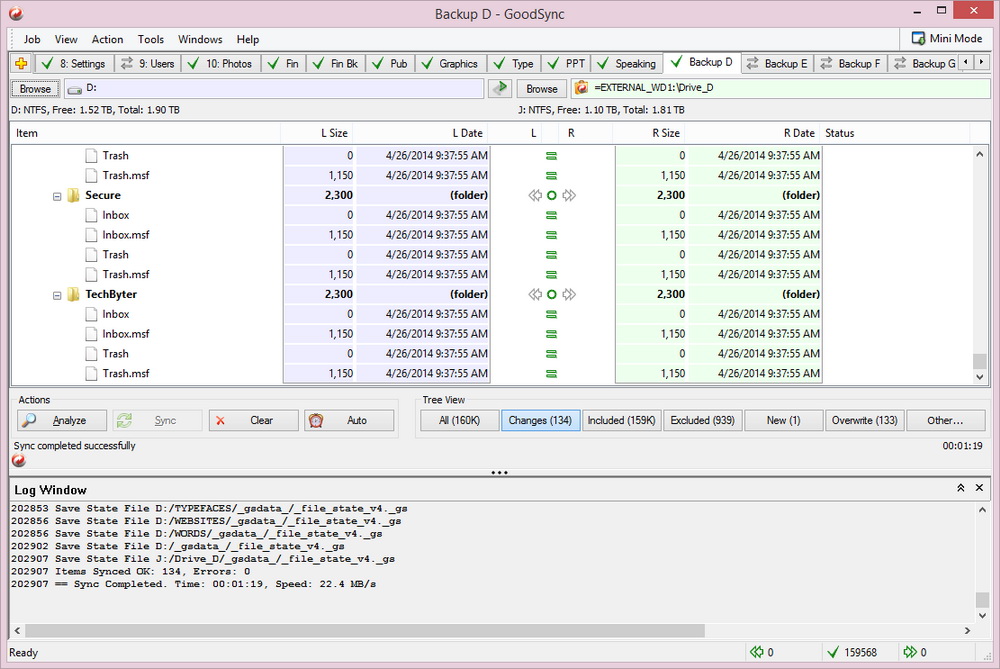Collapse the Secure folder tree node

[57, 196]
